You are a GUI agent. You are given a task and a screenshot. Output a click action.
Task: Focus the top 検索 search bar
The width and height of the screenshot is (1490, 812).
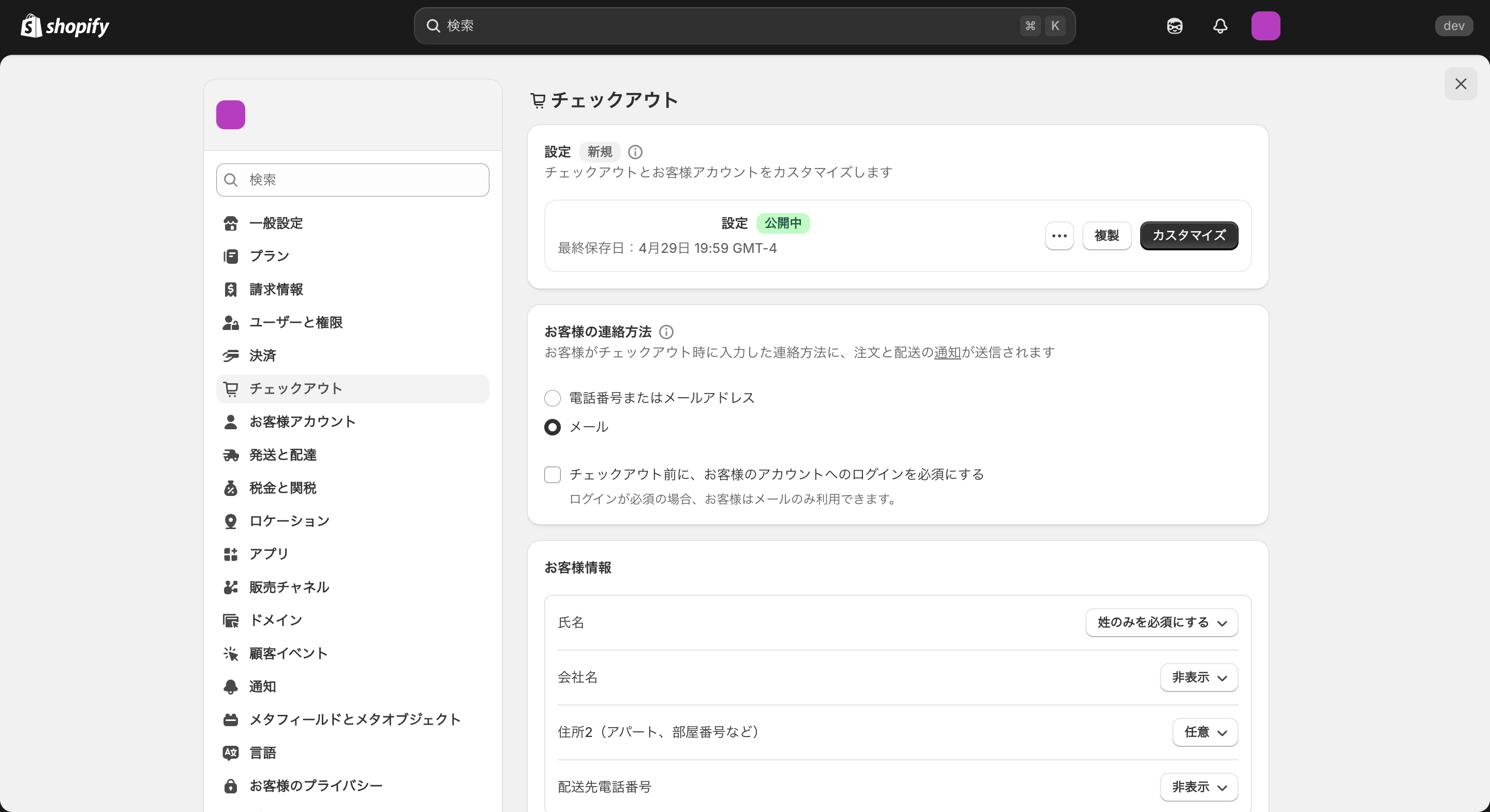pyautogui.click(x=744, y=26)
